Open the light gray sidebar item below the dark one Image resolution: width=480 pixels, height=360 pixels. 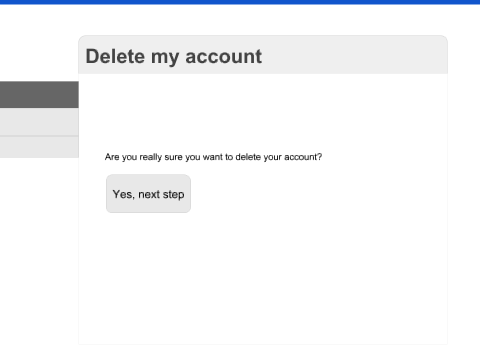pyautogui.click(x=39, y=122)
